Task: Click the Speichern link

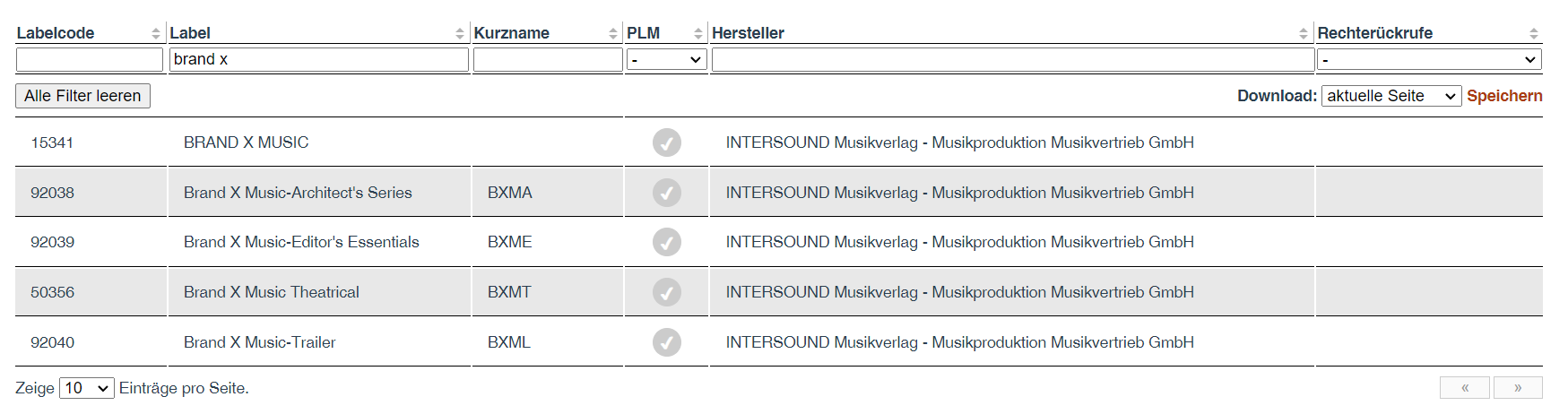Action: tap(1504, 96)
